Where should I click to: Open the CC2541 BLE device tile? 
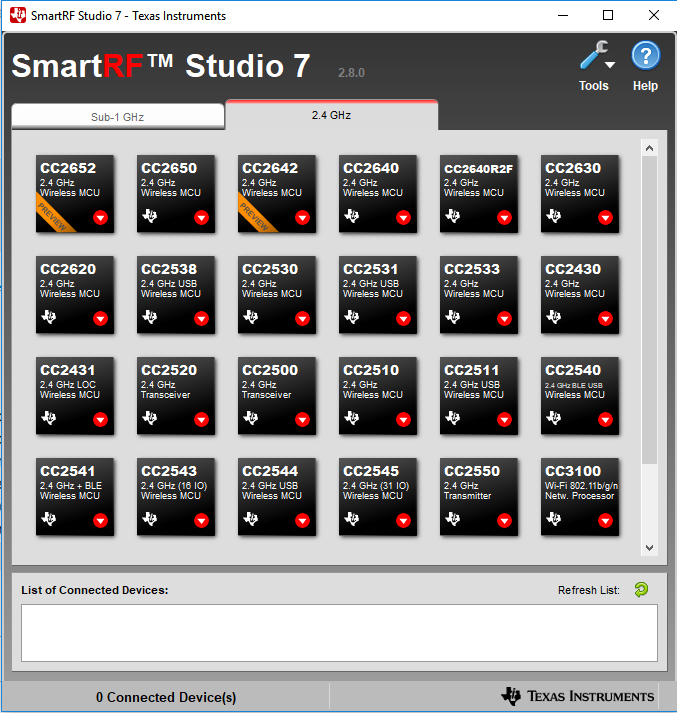tap(75, 497)
